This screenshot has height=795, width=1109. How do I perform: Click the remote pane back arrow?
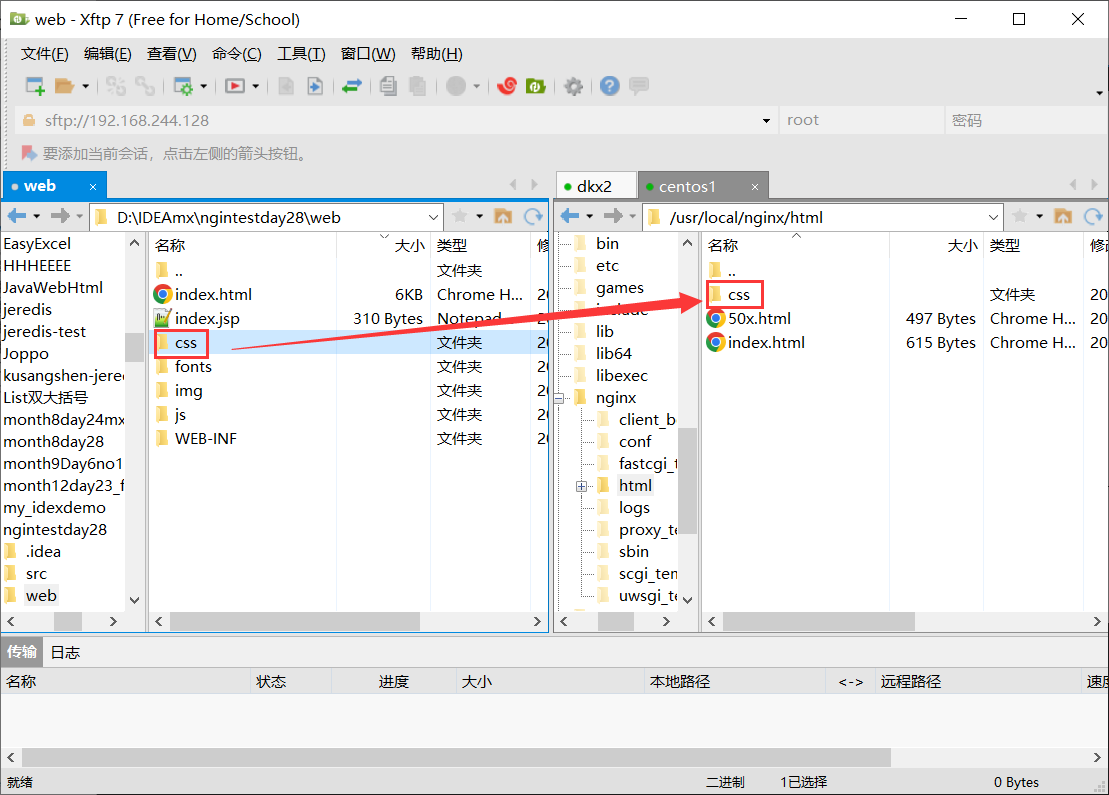(x=569, y=216)
